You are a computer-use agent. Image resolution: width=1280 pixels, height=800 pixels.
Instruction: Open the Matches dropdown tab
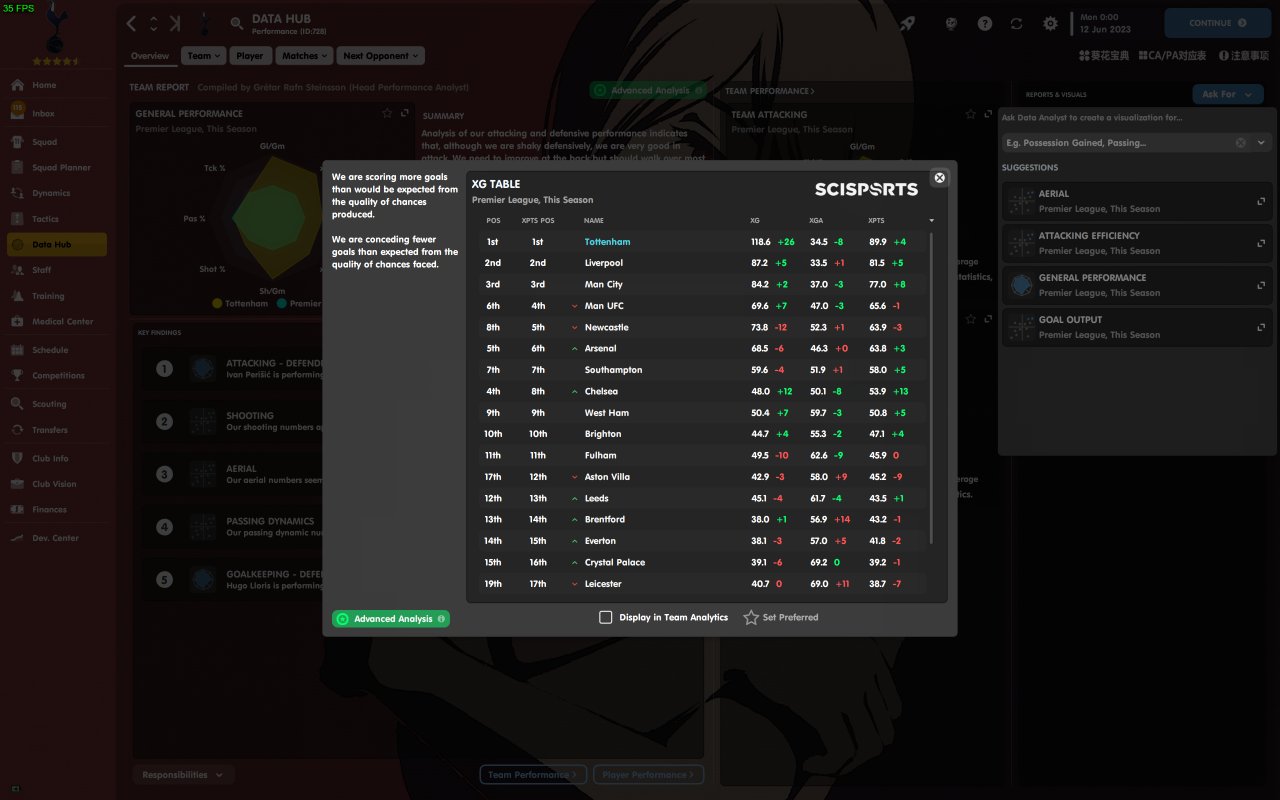pyautogui.click(x=304, y=56)
